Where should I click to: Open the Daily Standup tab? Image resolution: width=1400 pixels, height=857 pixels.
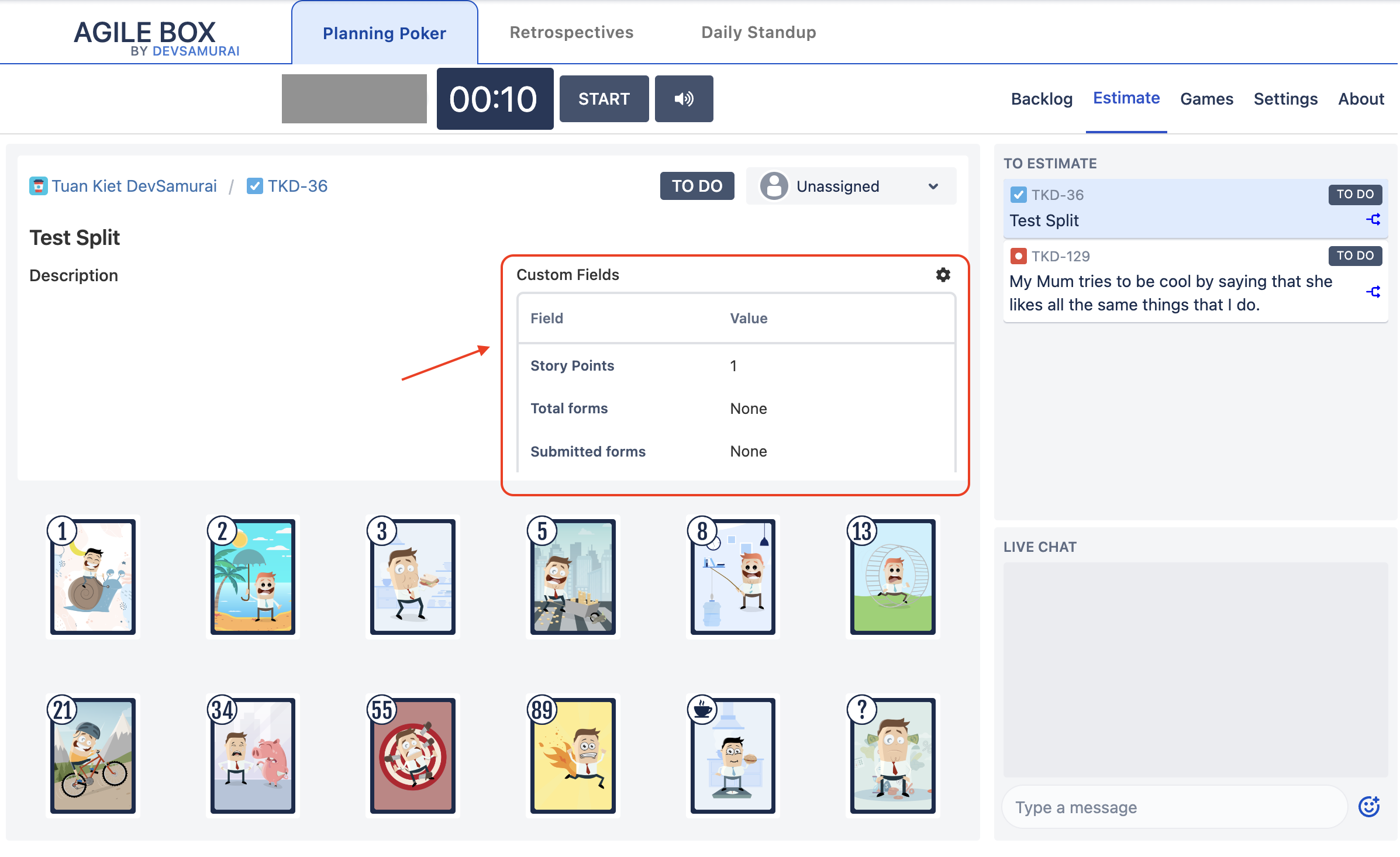758,32
